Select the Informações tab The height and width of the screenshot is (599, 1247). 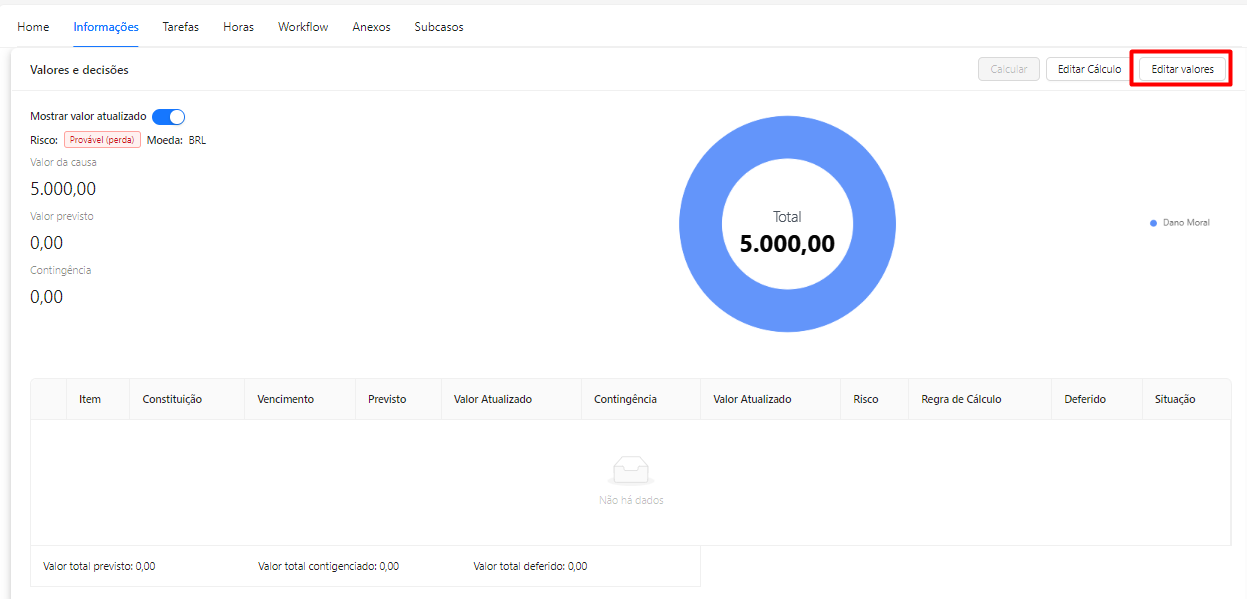[x=106, y=27]
